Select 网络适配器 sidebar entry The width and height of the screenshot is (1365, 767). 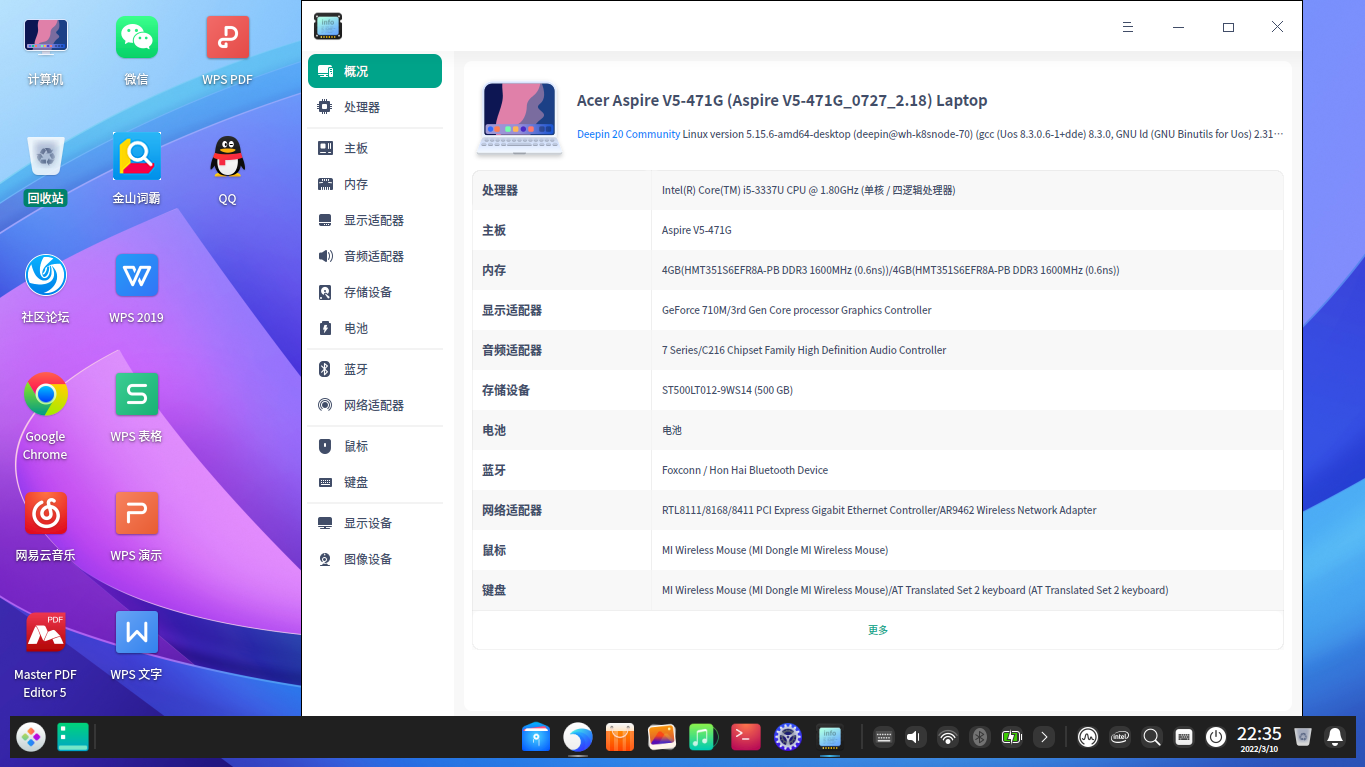[375, 405]
